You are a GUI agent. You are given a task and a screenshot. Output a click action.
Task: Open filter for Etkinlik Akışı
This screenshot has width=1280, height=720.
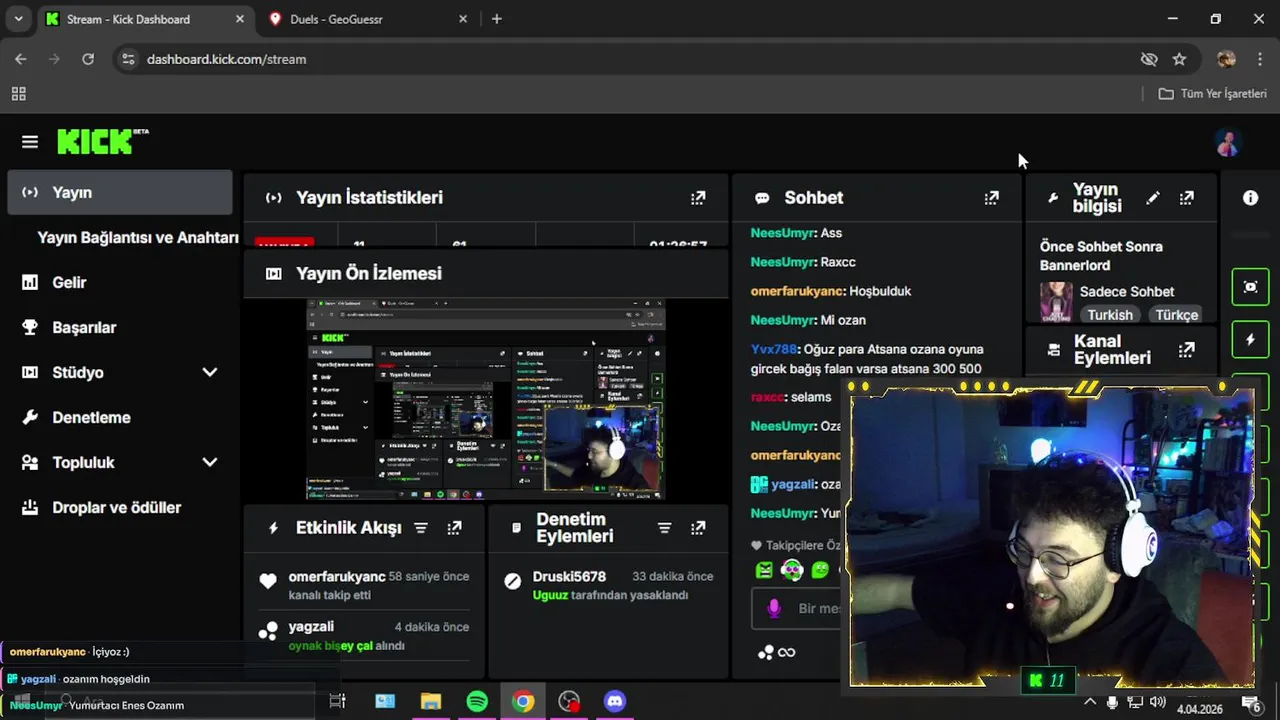coord(421,528)
